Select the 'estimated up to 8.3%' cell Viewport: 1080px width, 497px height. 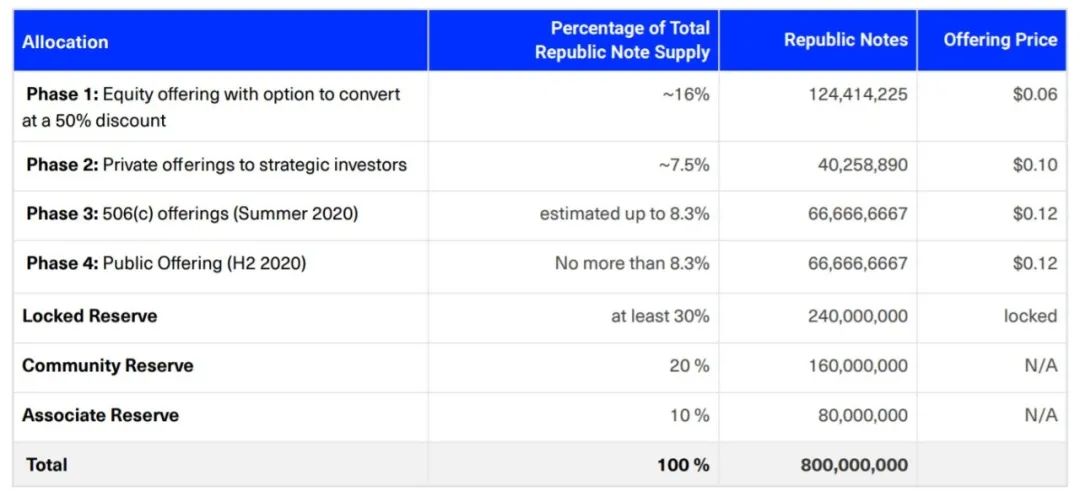coord(624,214)
